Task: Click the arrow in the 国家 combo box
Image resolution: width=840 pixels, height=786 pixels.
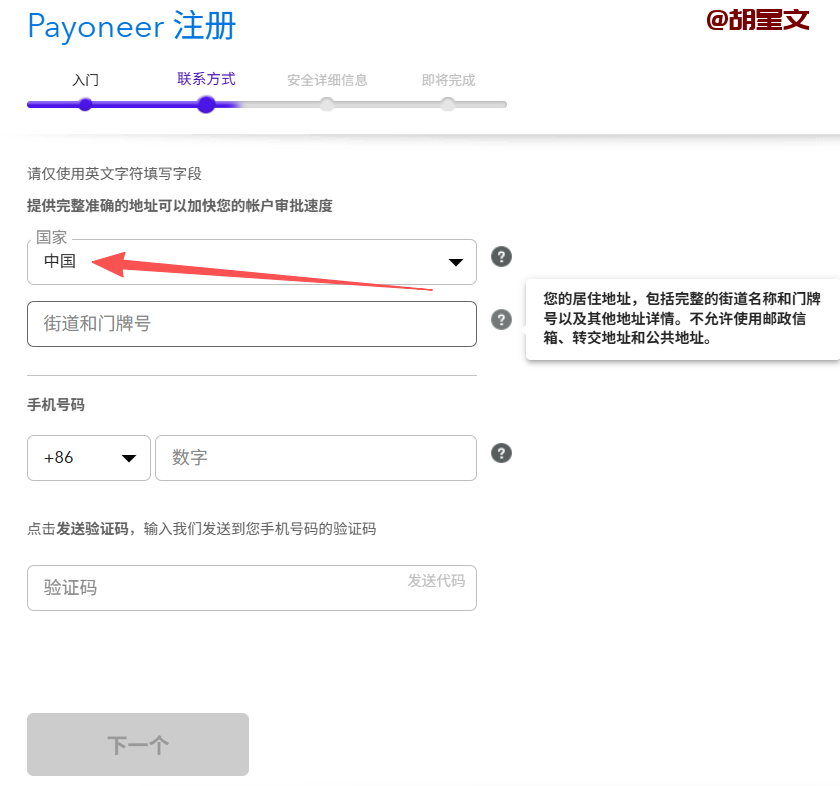Action: tap(456, 263)
